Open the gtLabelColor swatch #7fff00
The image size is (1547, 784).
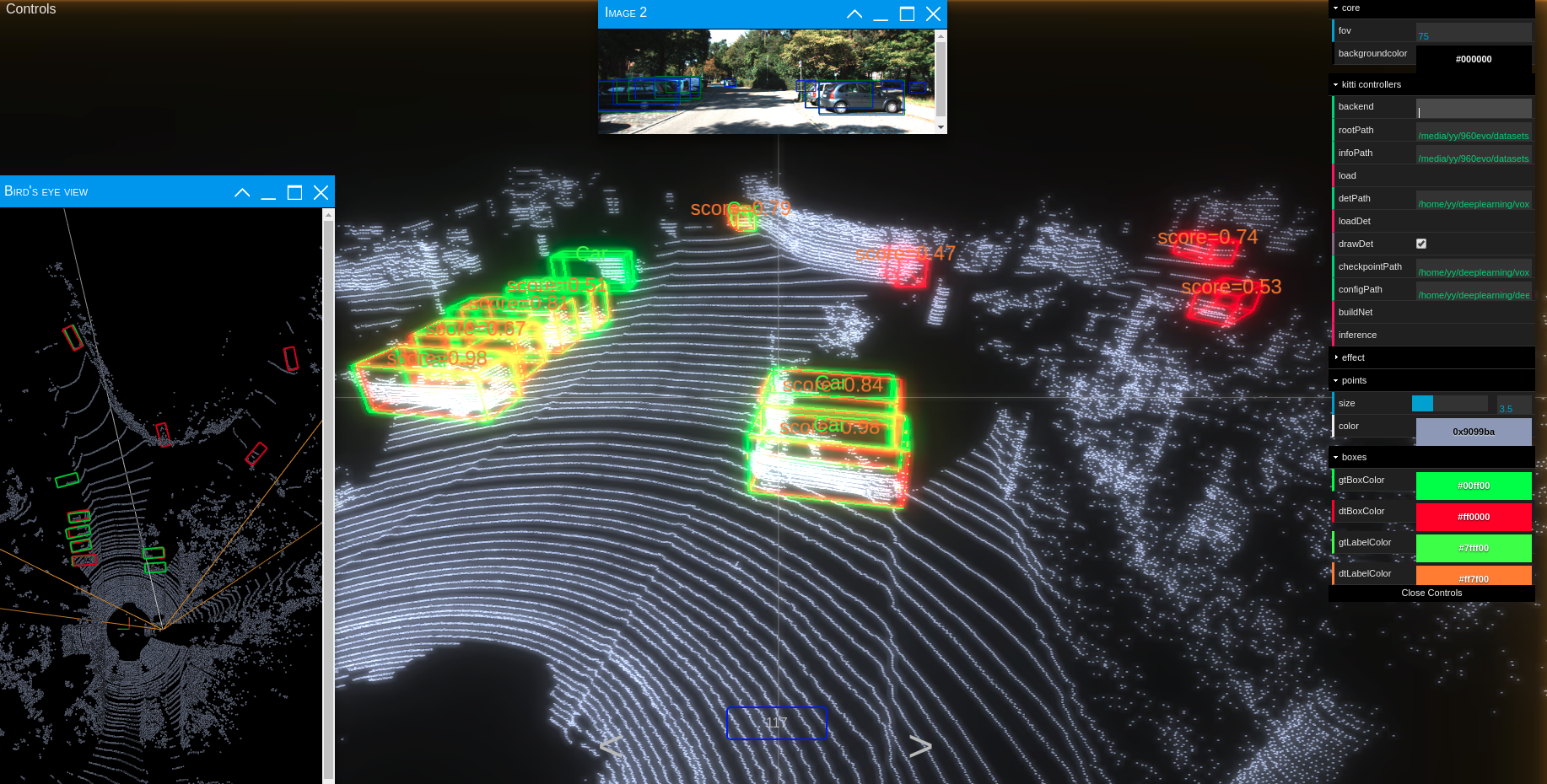1474,548
